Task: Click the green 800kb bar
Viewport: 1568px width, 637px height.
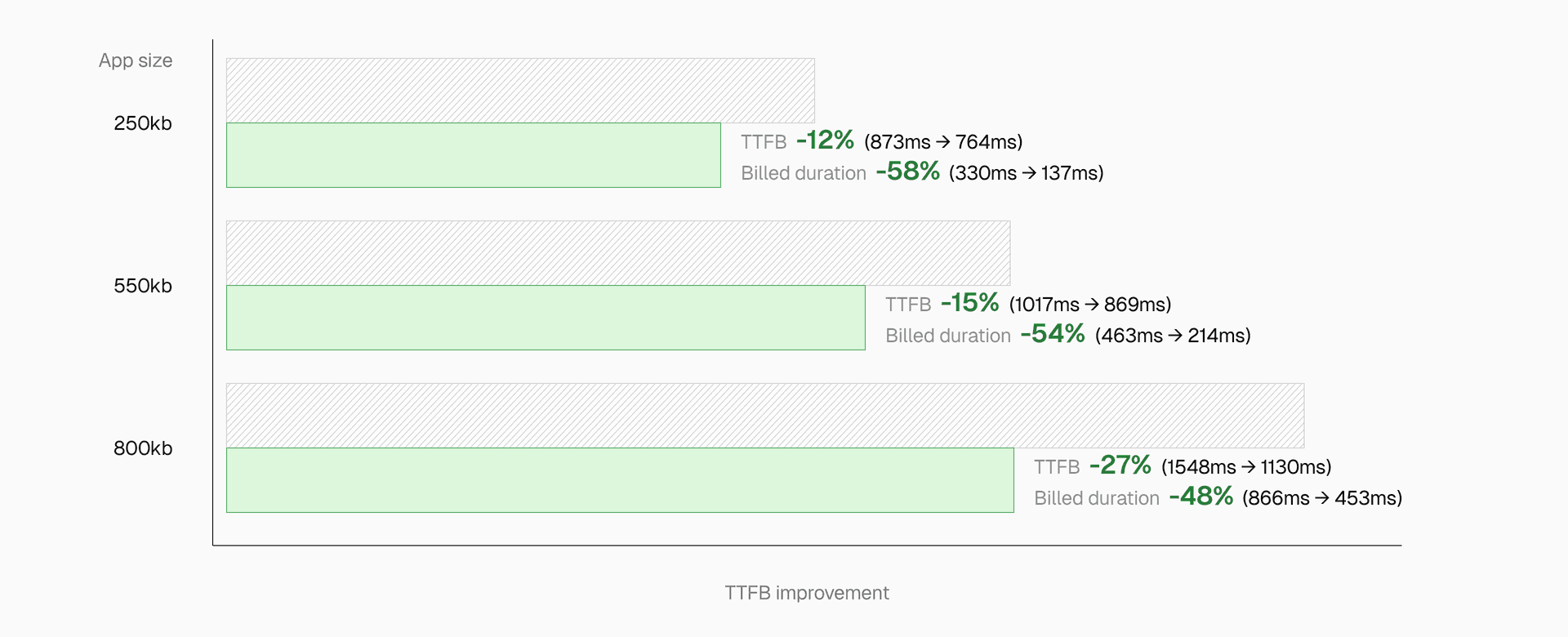Action: click(x=620, y=480)
